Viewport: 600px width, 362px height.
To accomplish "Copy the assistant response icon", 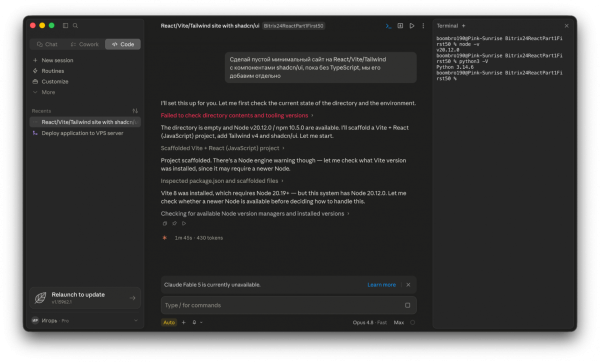I will click(x=165, y=223).
